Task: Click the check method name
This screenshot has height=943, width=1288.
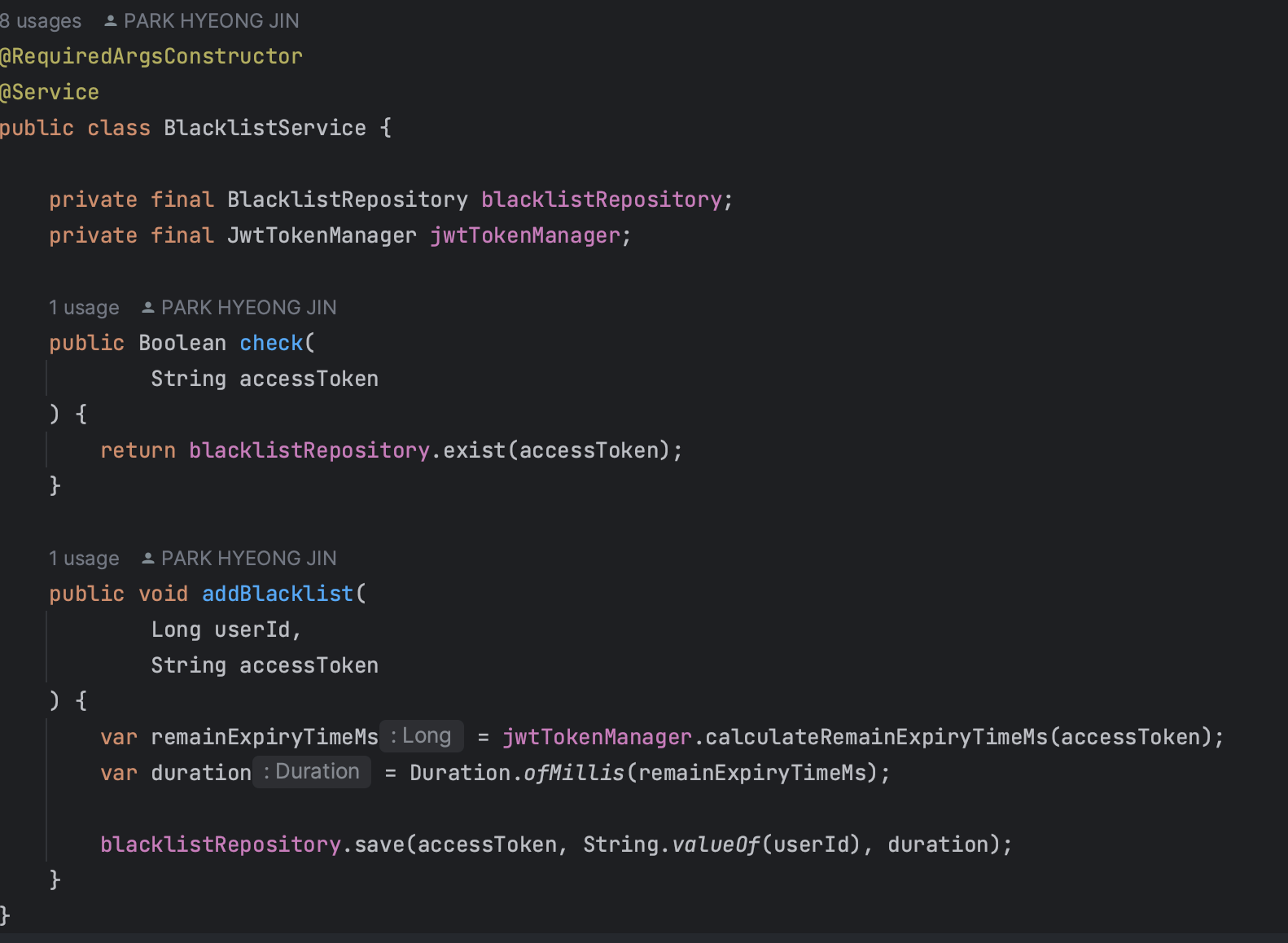Action: (x=271, y=343)
